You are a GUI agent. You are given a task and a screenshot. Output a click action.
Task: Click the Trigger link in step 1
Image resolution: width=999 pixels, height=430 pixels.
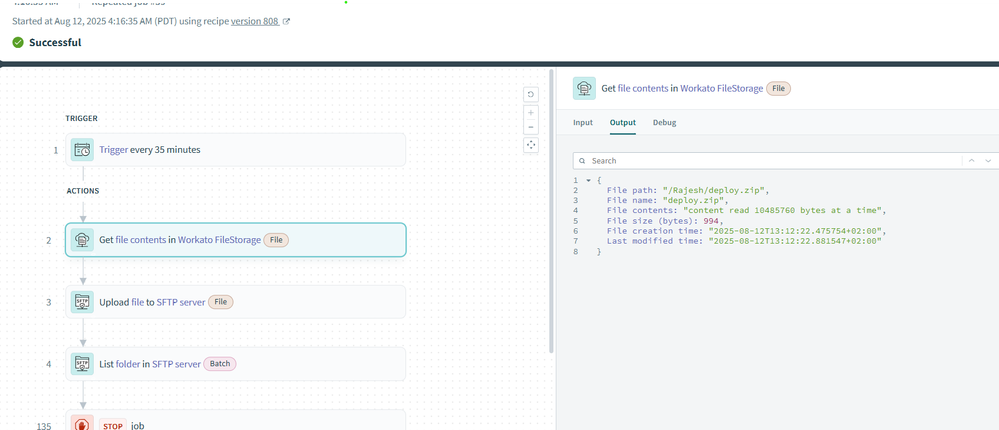pos(113,150)
